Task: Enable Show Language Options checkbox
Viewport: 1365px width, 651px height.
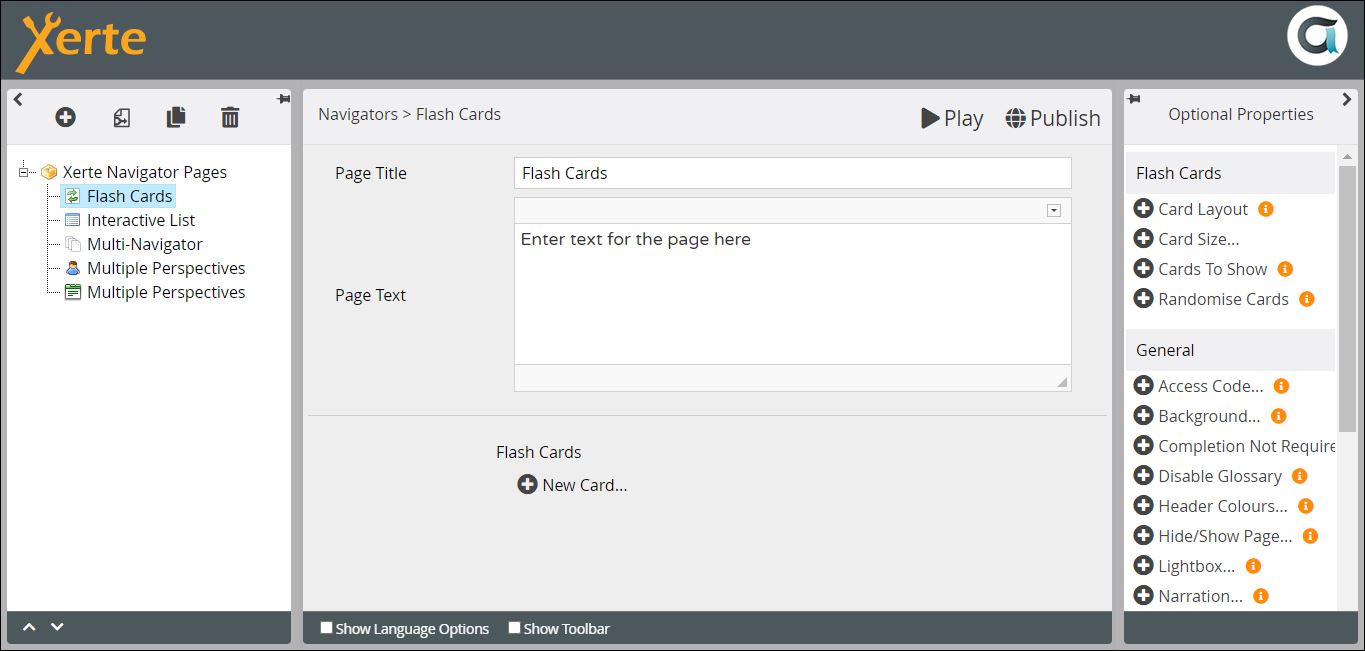Action: click(326, 628)
